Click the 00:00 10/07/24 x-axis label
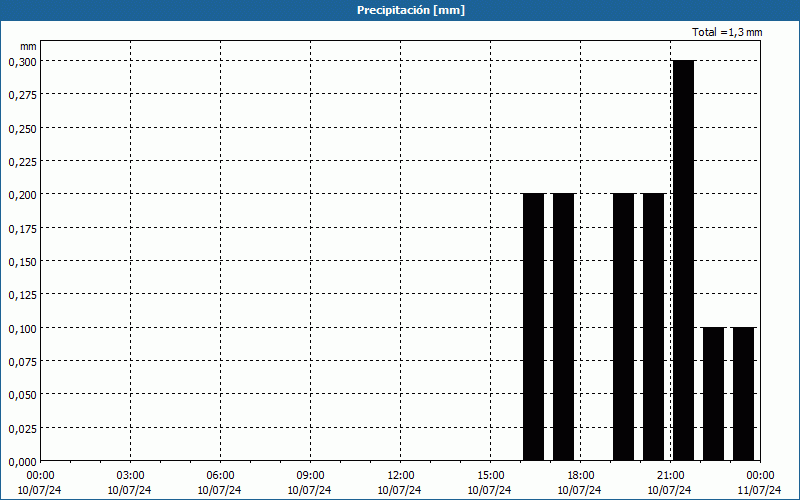 pos(40,483)
